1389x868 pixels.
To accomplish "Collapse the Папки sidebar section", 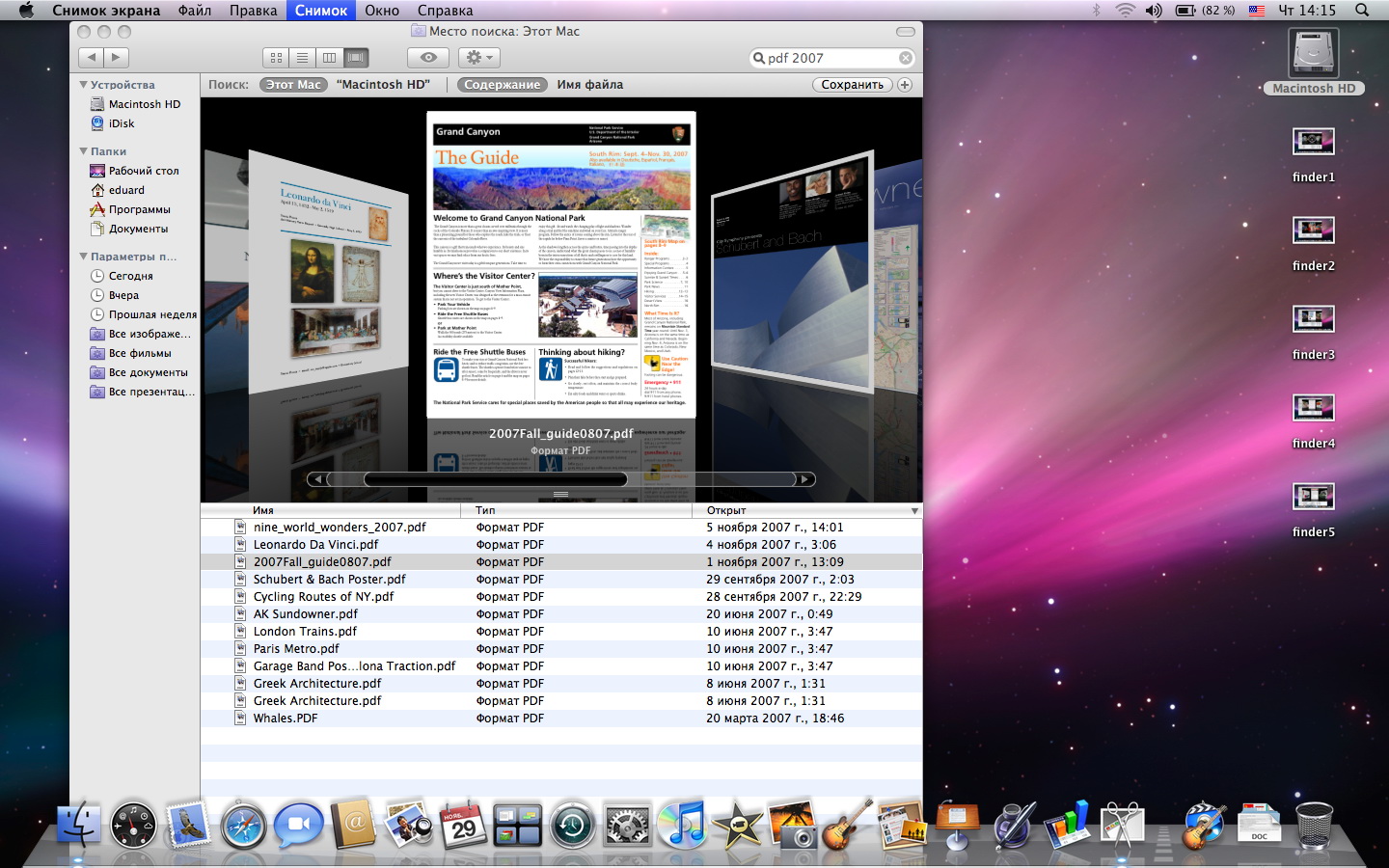I will [83, 151].
